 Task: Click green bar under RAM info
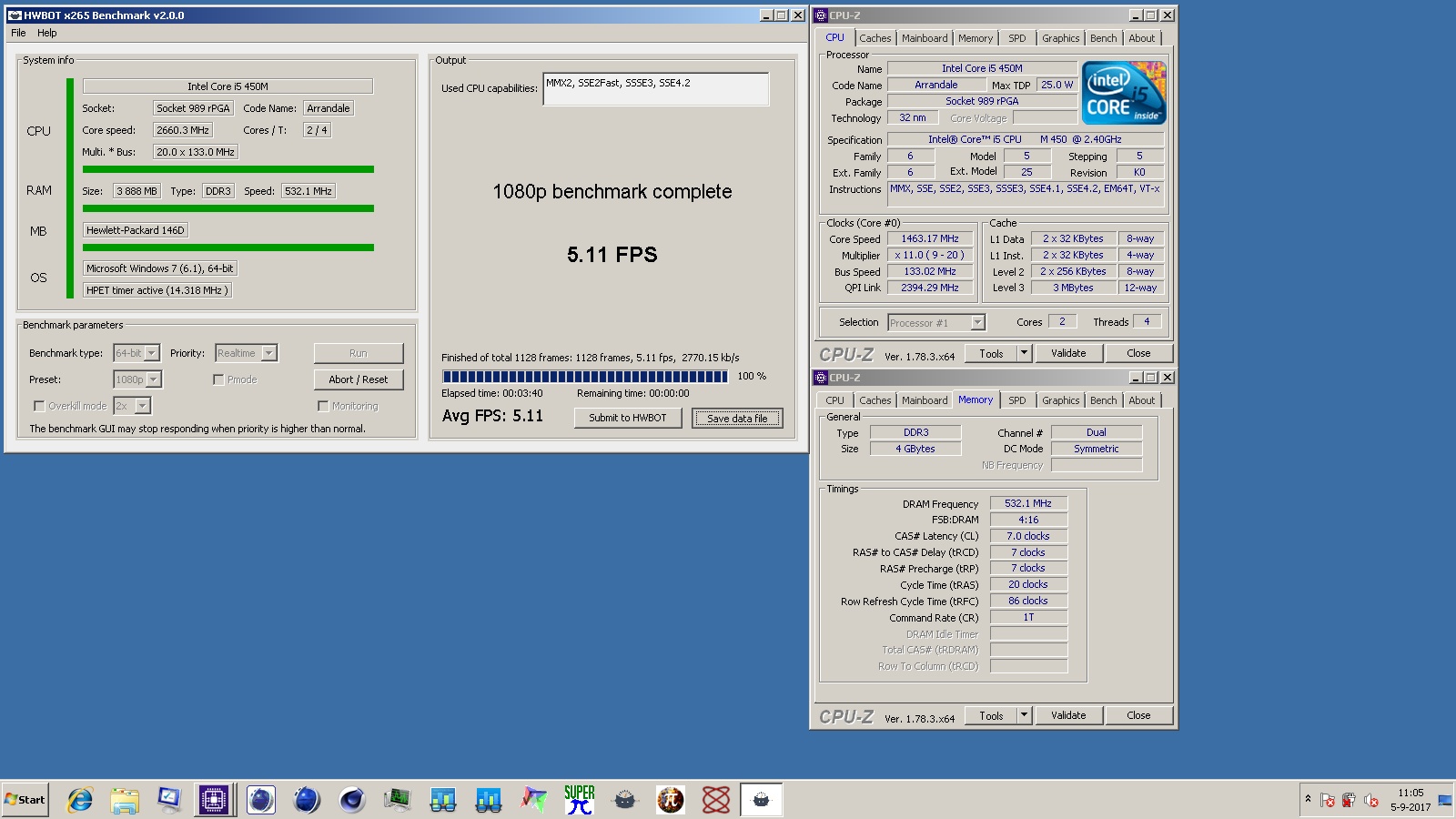coord(228,208)
